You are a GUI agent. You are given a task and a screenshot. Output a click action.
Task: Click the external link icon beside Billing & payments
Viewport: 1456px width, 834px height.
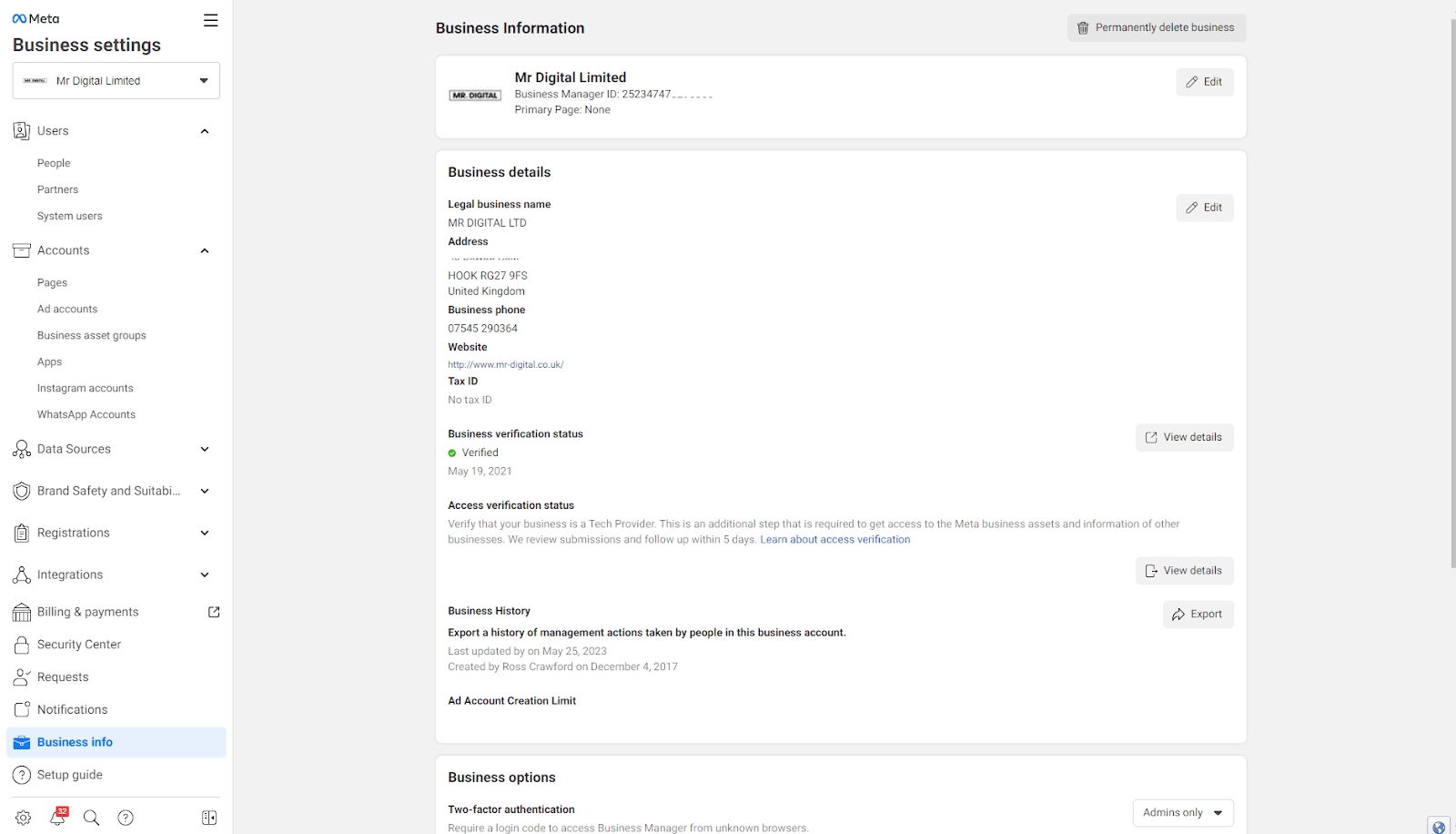click(x=214, y=612)
